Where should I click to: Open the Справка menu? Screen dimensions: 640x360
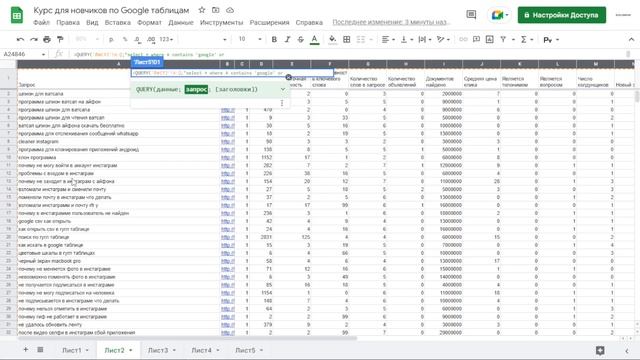(309, 22)
